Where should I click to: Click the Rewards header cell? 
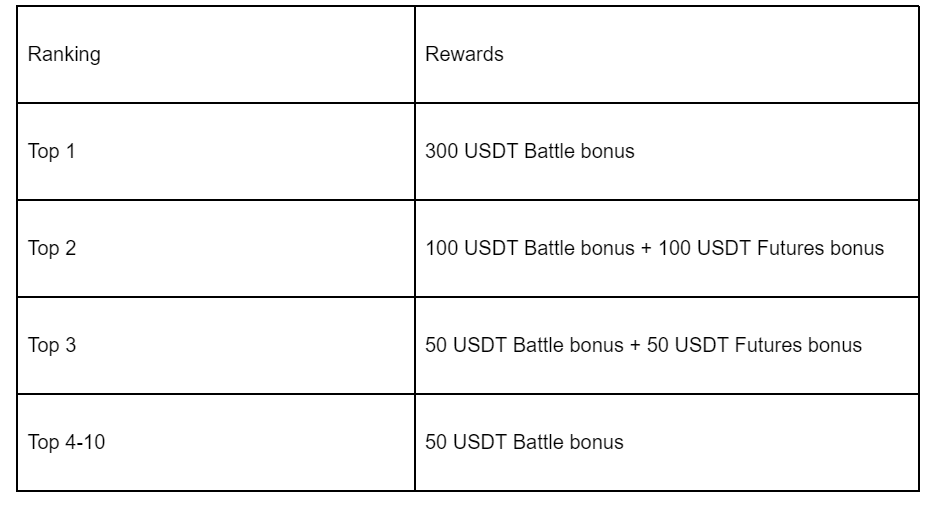tap(464, 55)
